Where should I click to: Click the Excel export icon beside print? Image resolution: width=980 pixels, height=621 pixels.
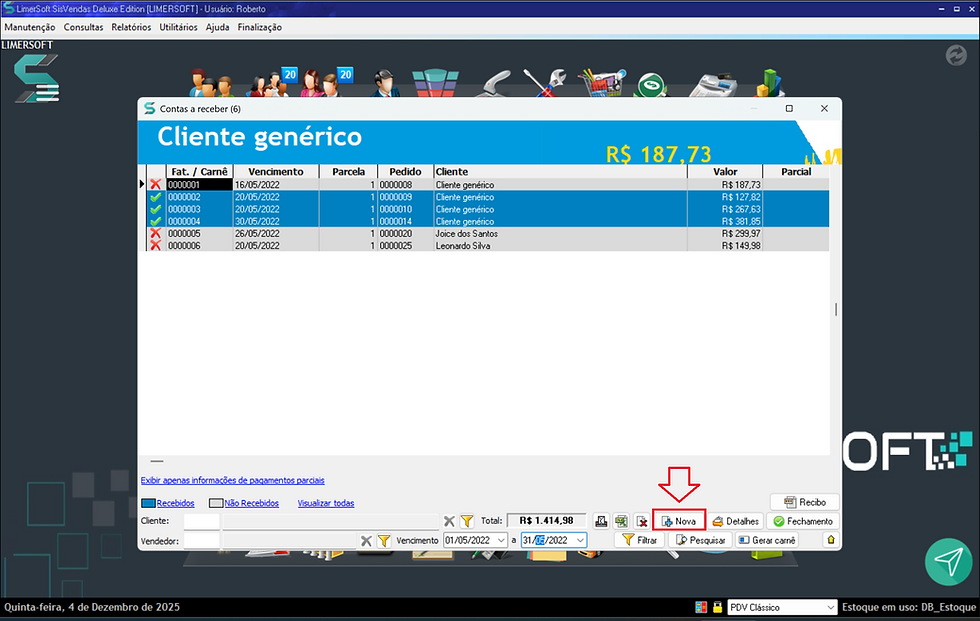point(621,521)
